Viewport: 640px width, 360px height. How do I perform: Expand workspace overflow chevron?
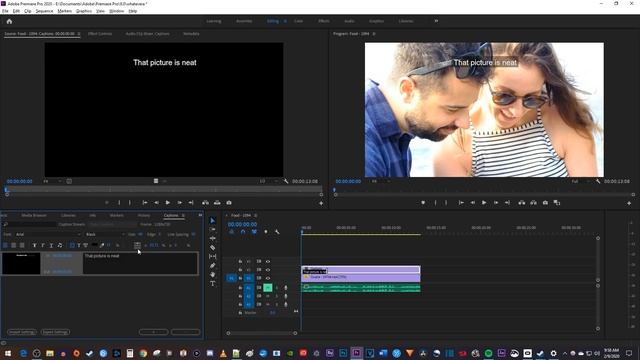[436, 21]
